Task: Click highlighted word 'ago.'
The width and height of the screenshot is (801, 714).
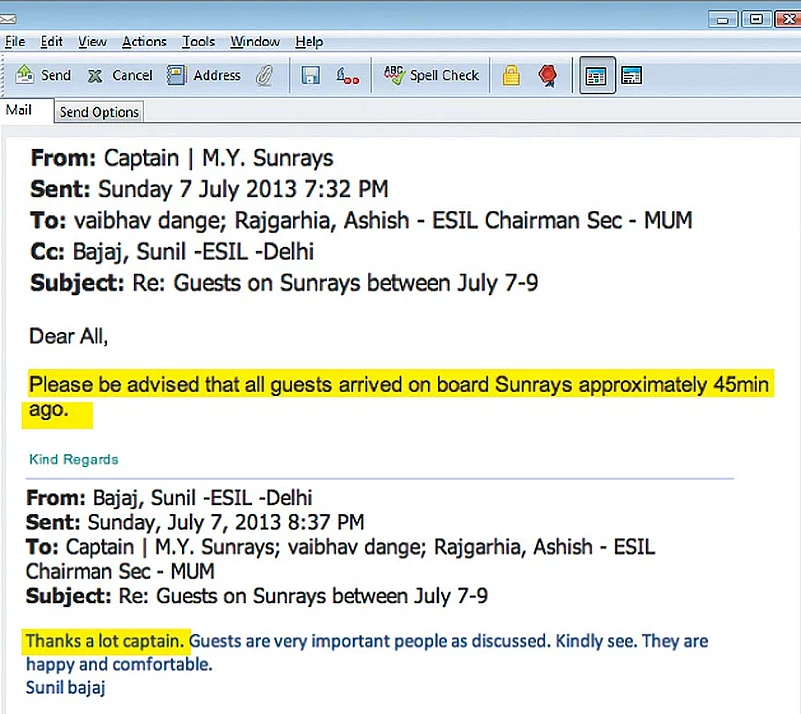Action: [49, 410]
